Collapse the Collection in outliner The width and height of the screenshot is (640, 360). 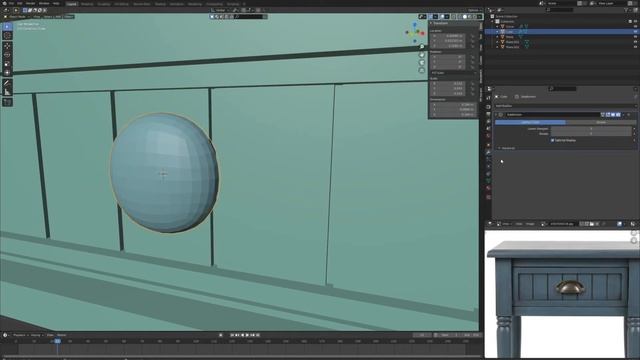tap(493, 21)
